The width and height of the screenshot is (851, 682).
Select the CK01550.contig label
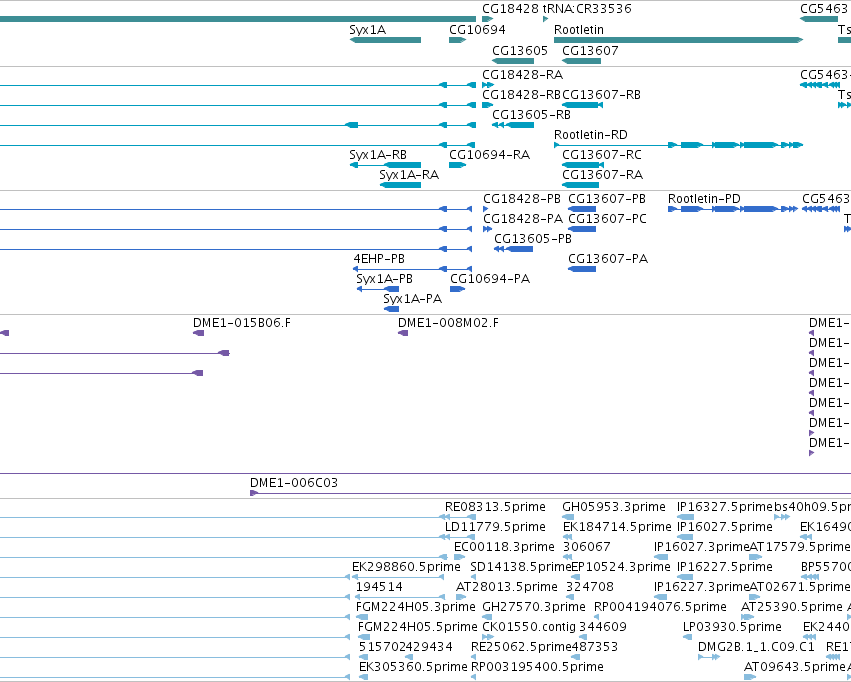coord(529,627)
